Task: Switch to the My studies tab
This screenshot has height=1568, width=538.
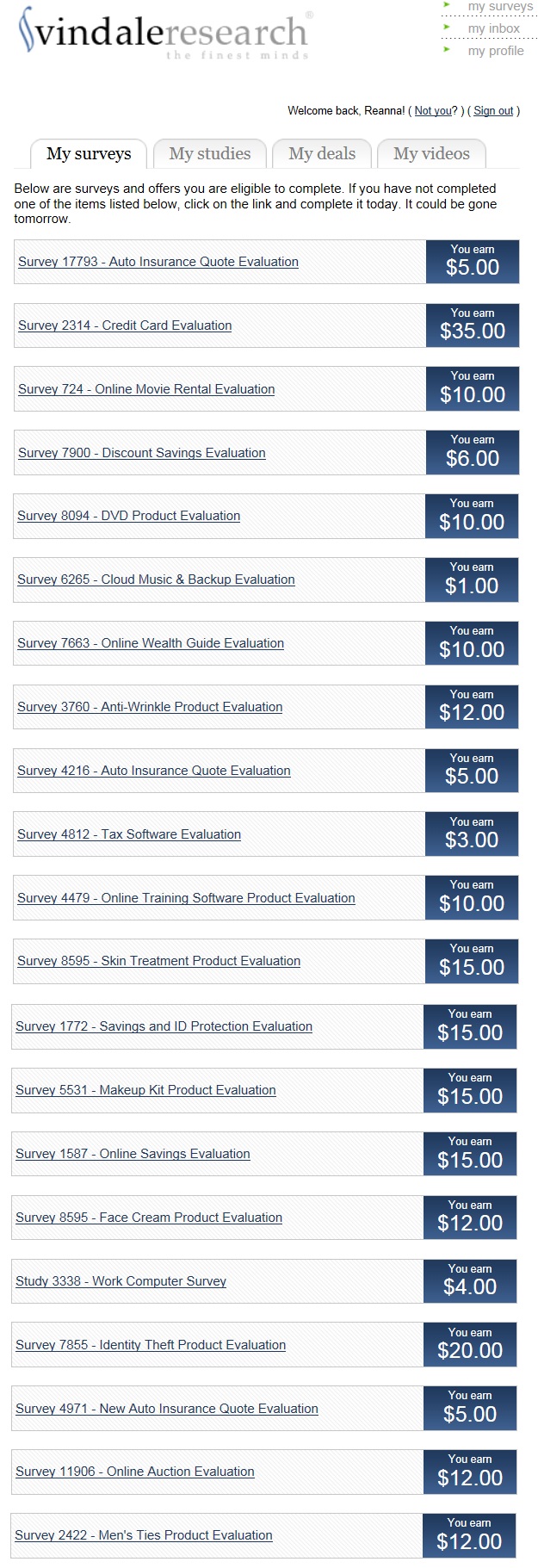Action: tap(210, 154)
